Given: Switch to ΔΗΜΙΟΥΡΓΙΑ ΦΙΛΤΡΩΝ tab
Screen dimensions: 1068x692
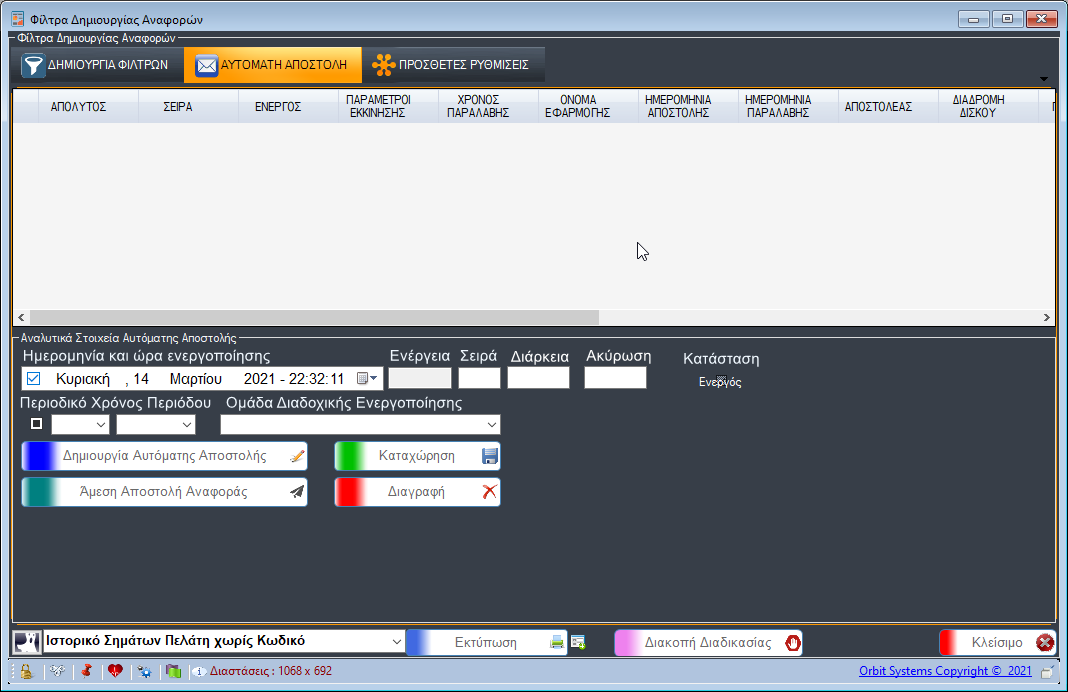Looking at the screenshot, I should [95, 65].
